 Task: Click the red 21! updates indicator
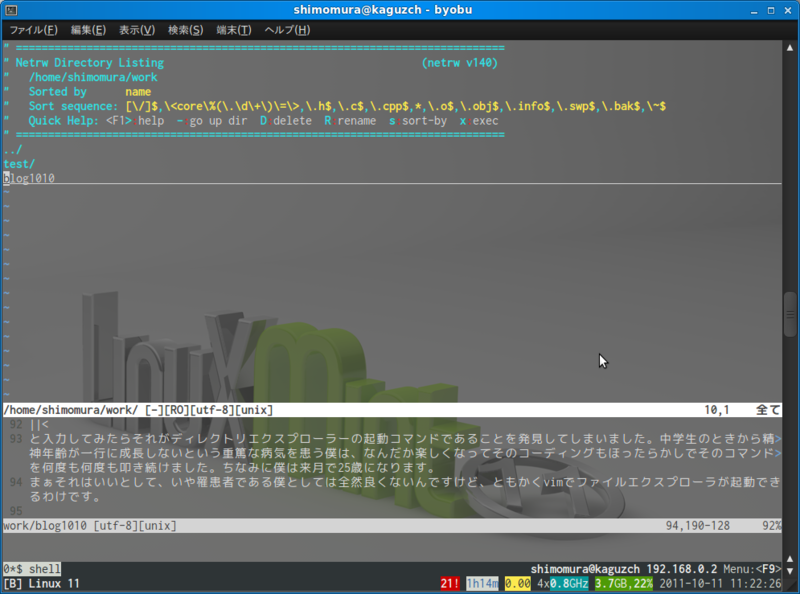pyautogui.click(x=449, y=583)
